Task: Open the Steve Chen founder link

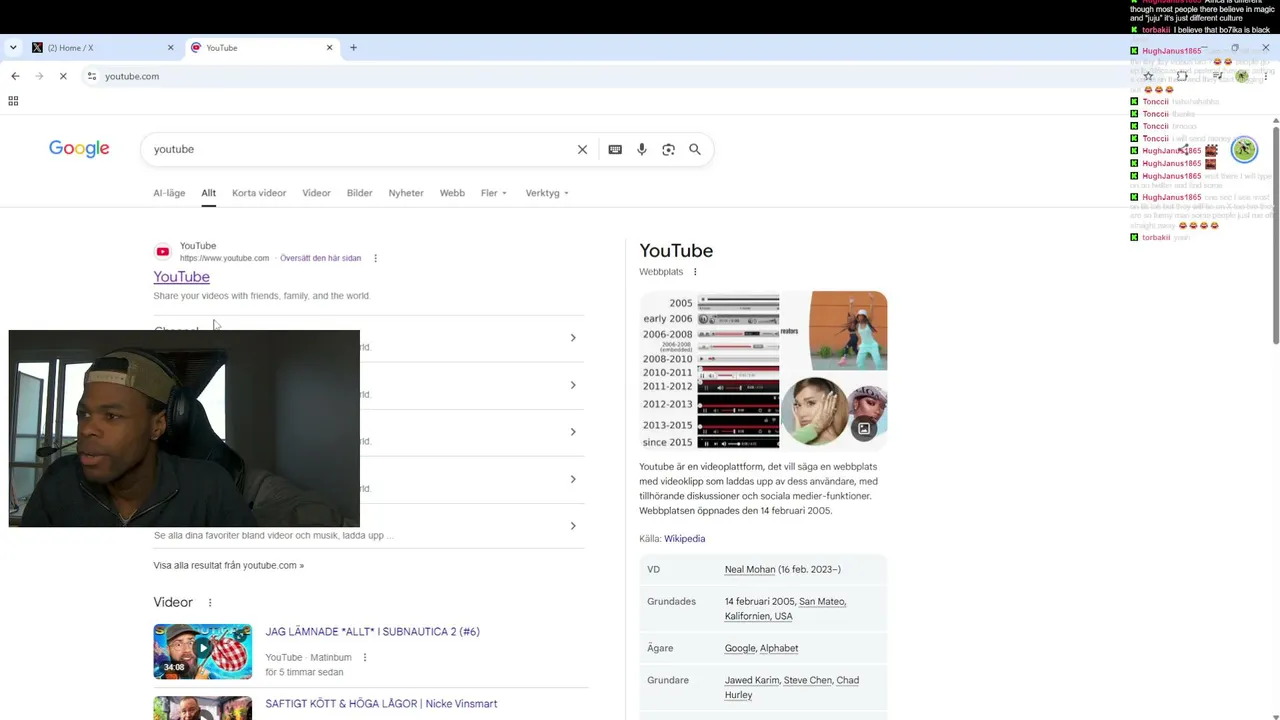Action: (807, 681)
